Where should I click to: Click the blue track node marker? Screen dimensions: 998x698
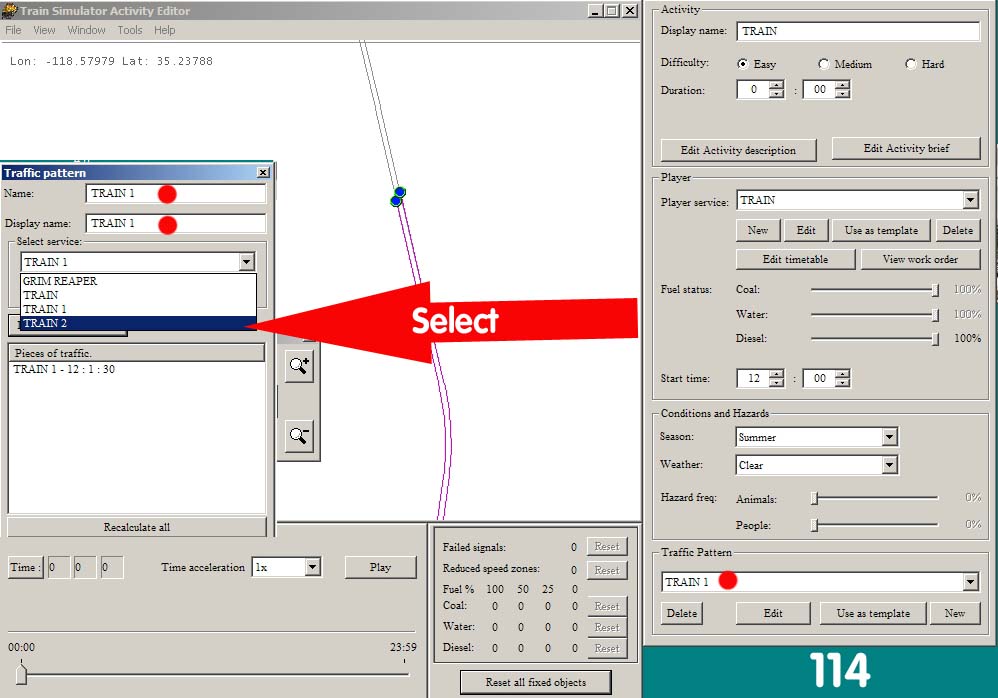click(398, 197)
